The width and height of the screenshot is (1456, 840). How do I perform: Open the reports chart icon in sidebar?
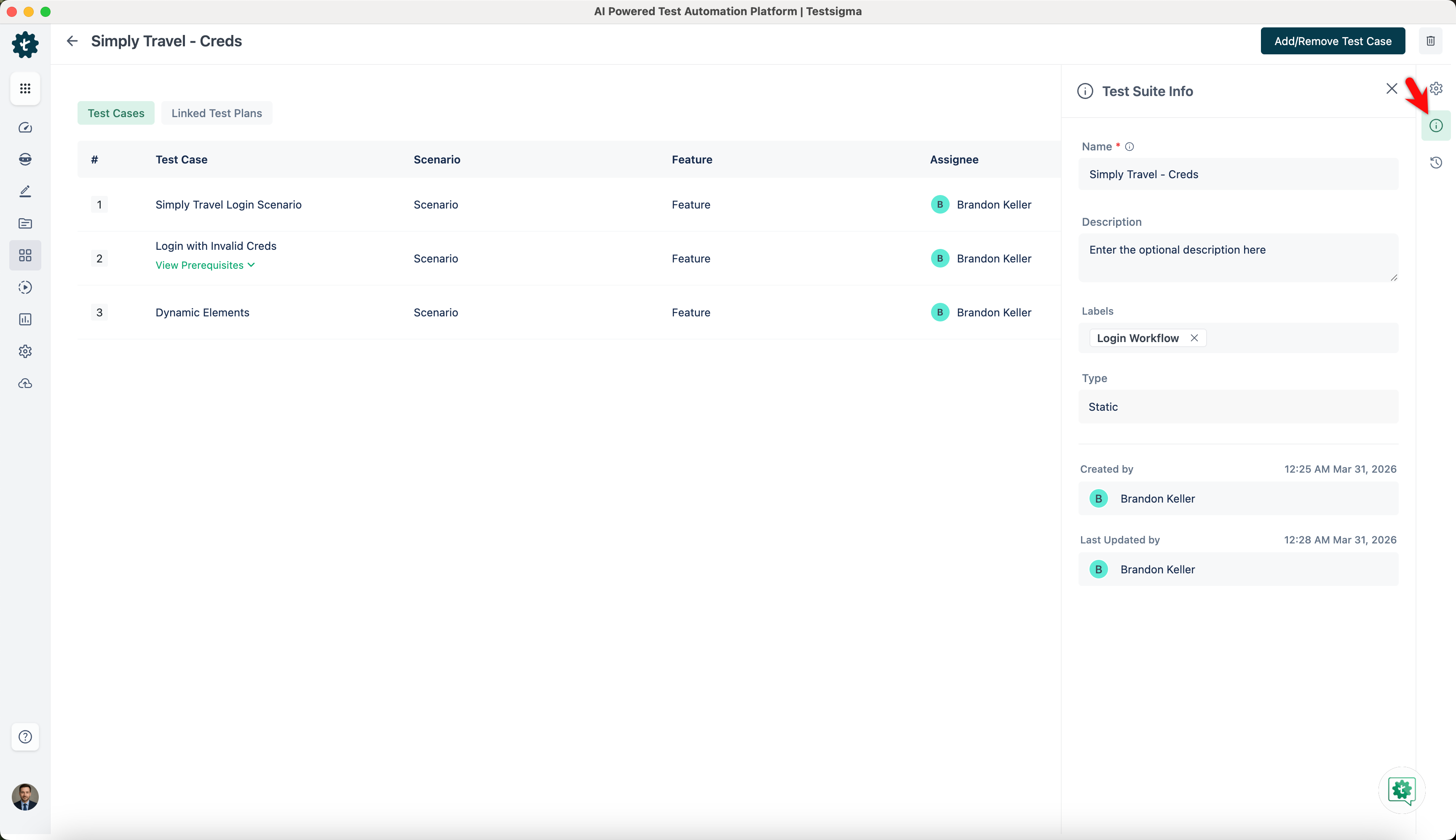coord(25,319)
